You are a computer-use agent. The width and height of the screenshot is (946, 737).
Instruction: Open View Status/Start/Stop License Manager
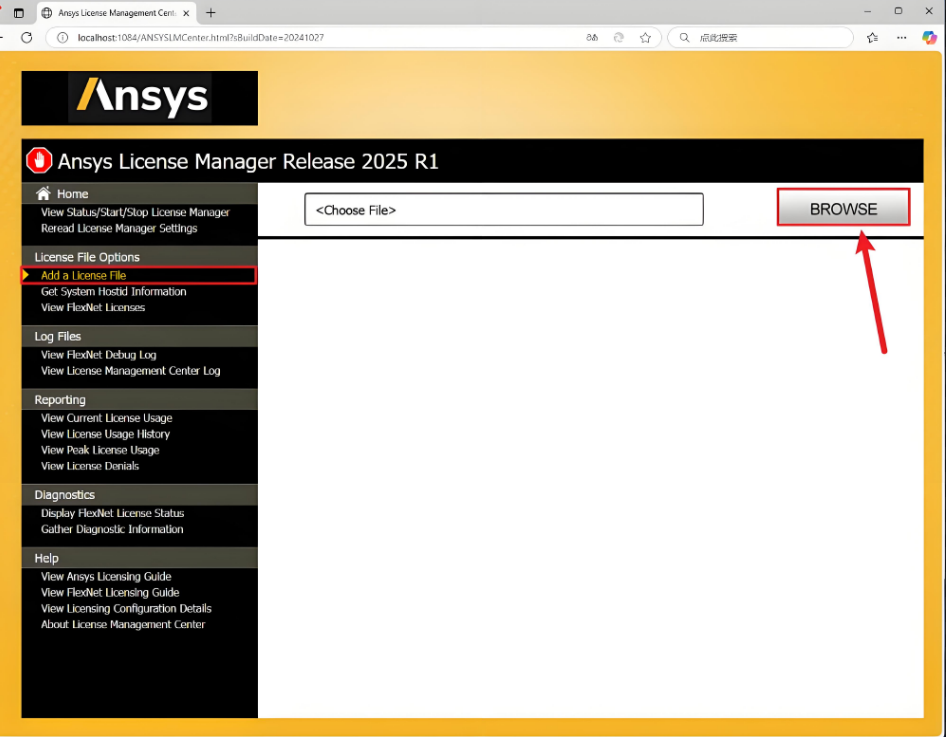[135, 212]
